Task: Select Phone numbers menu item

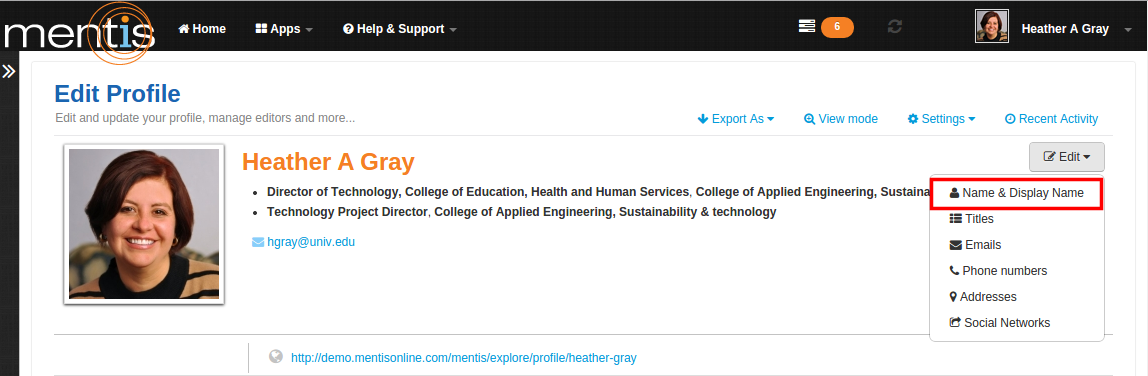Action: click(1016, 271)
